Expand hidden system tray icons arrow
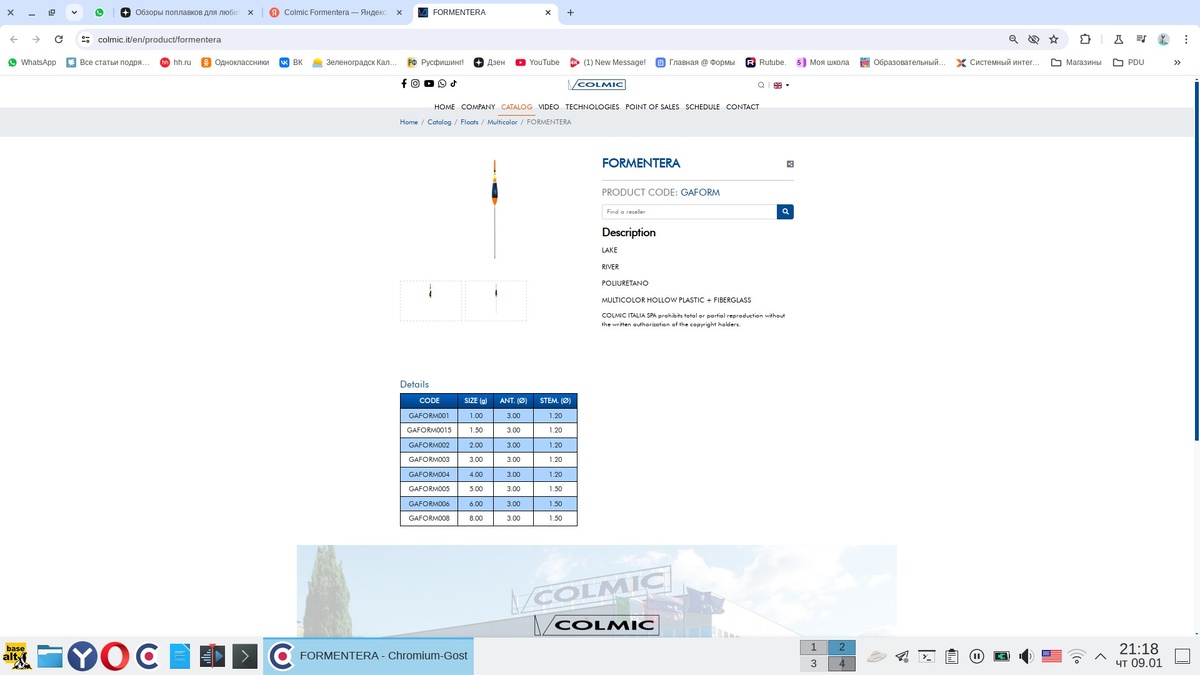 click(x=1101, y=656)
